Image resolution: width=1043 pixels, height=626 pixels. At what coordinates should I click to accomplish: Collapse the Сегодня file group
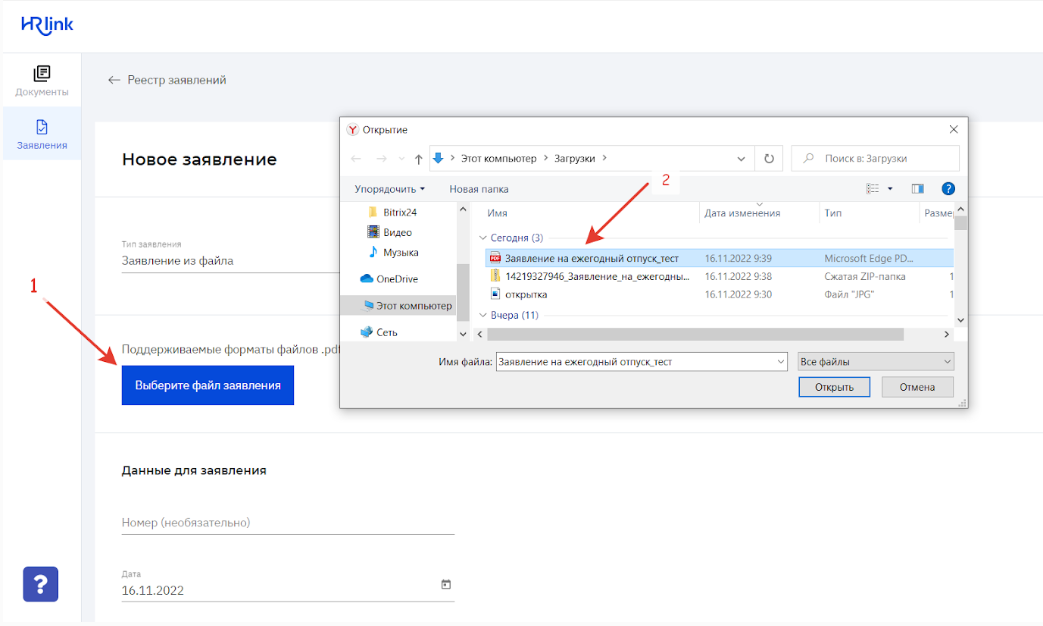482,238
